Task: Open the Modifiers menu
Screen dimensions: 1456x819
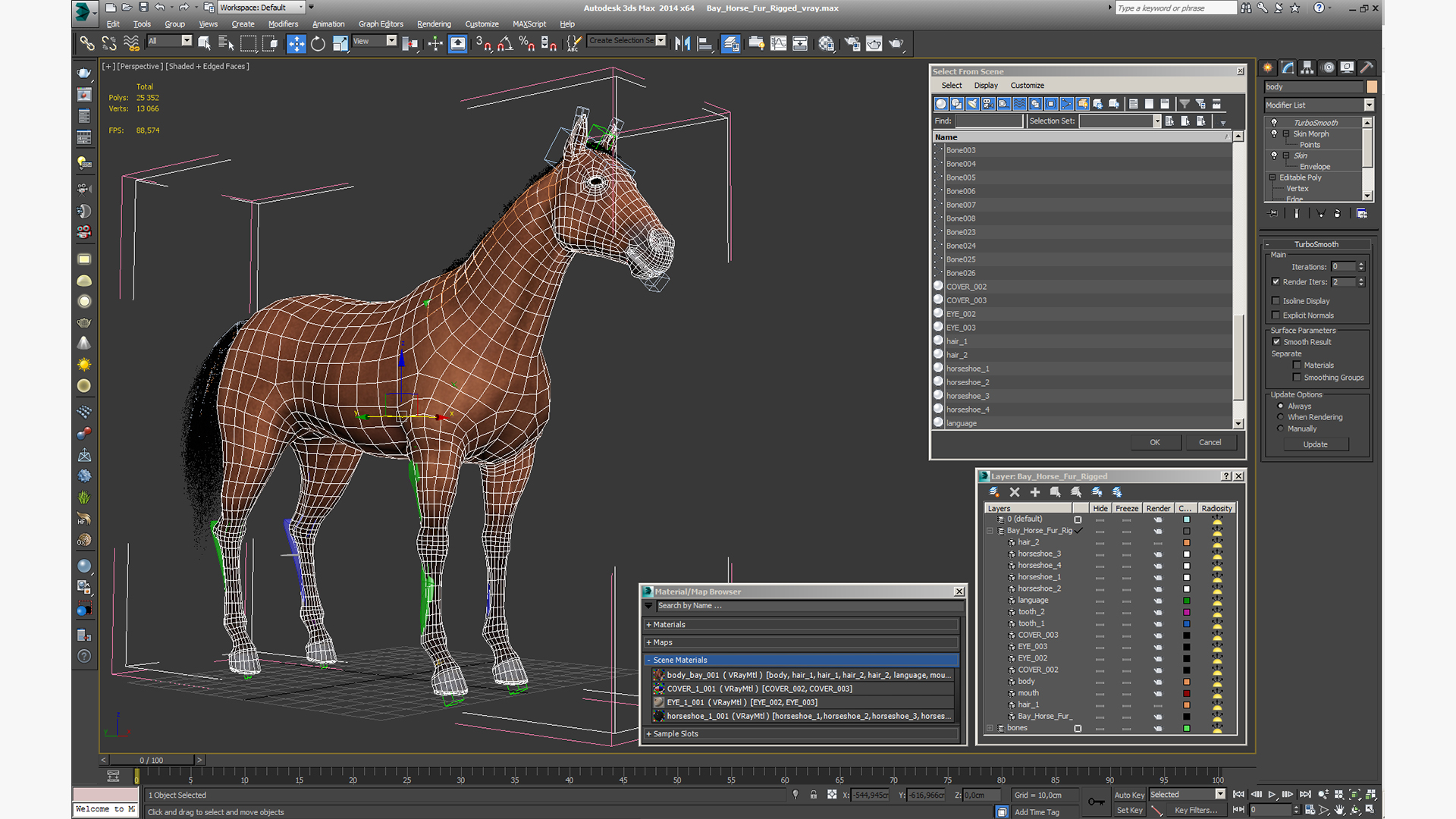Action: tap(283, 24)
